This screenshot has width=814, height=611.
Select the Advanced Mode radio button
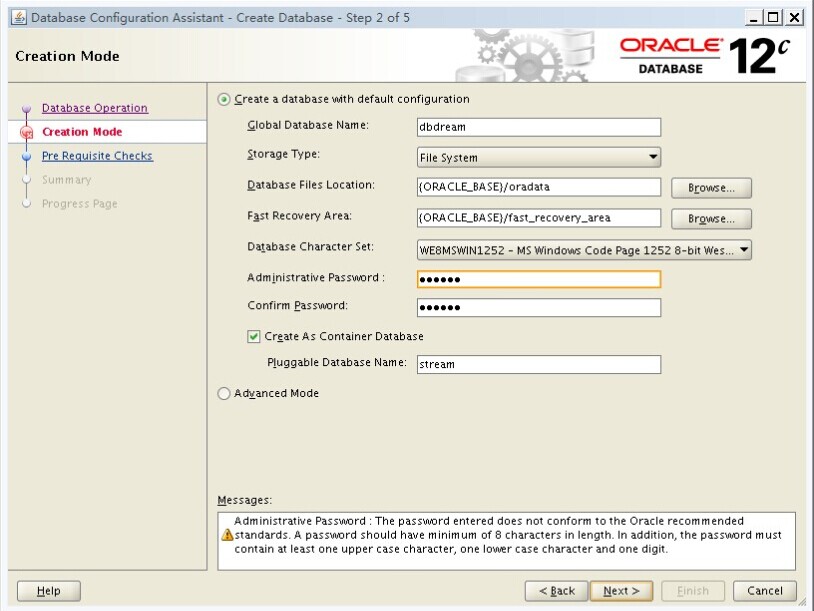pos(224,394)
